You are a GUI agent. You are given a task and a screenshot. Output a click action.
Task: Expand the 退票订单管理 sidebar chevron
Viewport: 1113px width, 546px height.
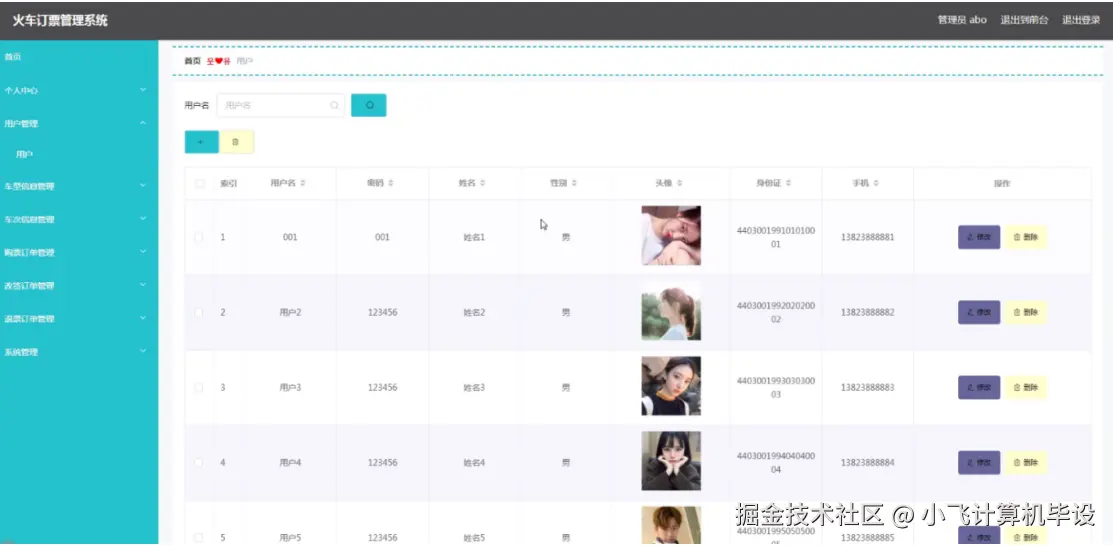pyautogui.click(x=143, y=318)
